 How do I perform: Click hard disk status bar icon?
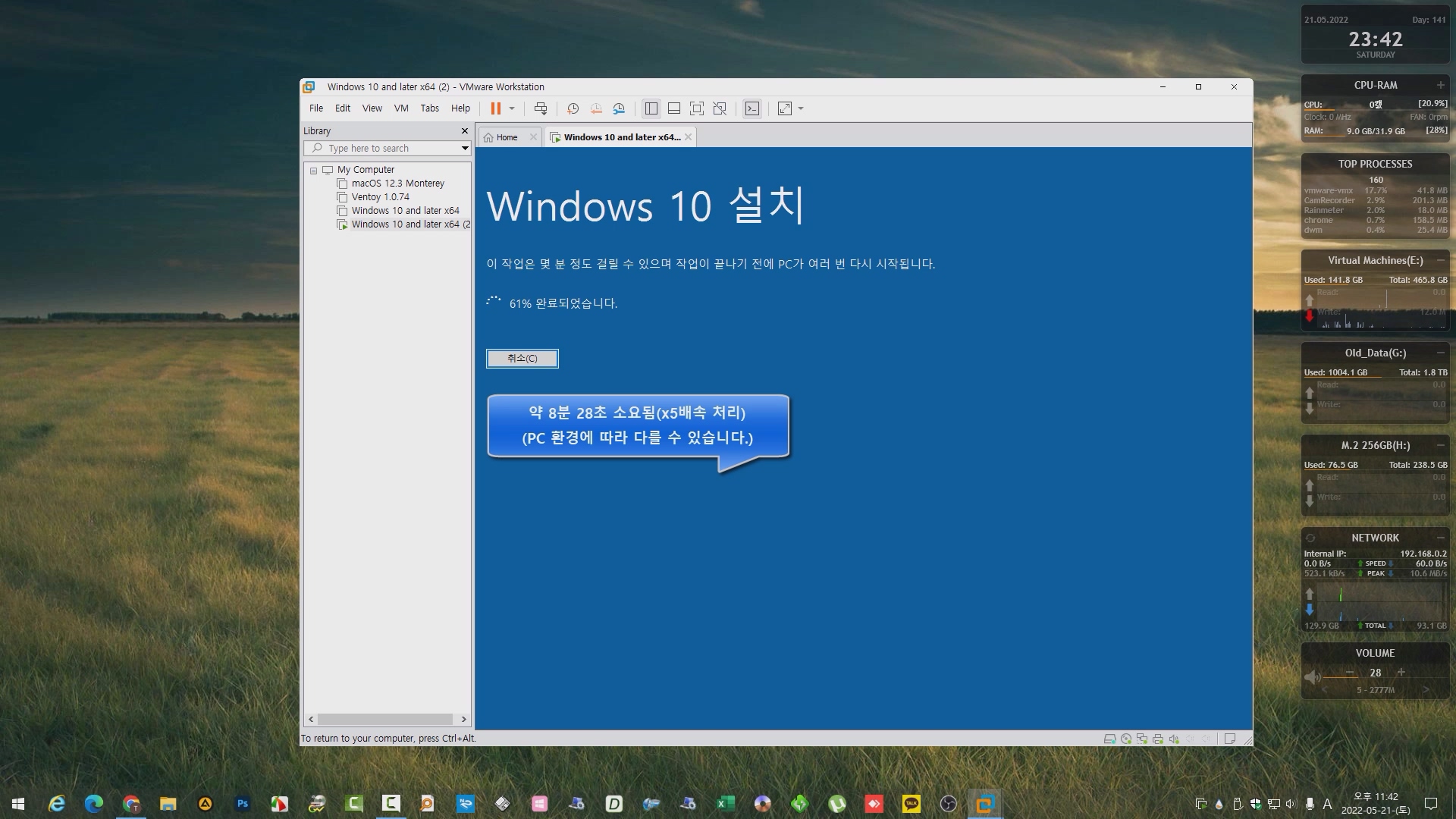[x=1109, y=739]
